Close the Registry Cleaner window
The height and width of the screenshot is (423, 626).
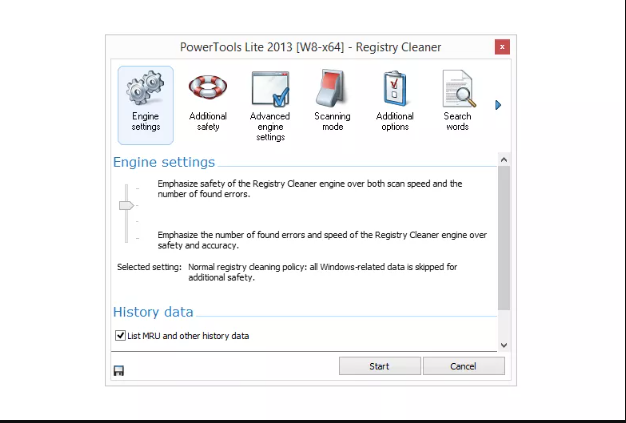click(x=502, y=47)
